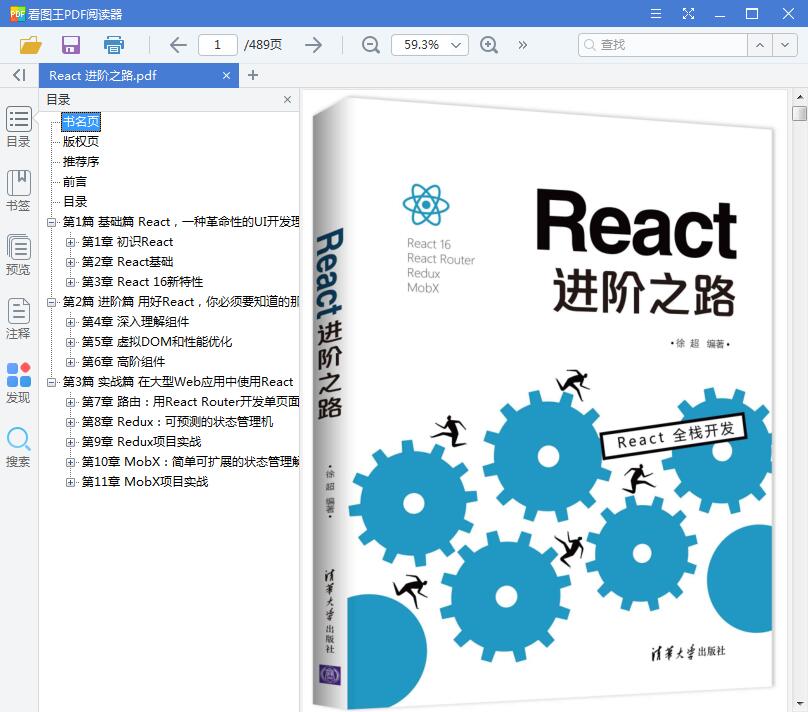
Task: Expand 第4章 深入理解组件 node
Action: click(71, 322)
